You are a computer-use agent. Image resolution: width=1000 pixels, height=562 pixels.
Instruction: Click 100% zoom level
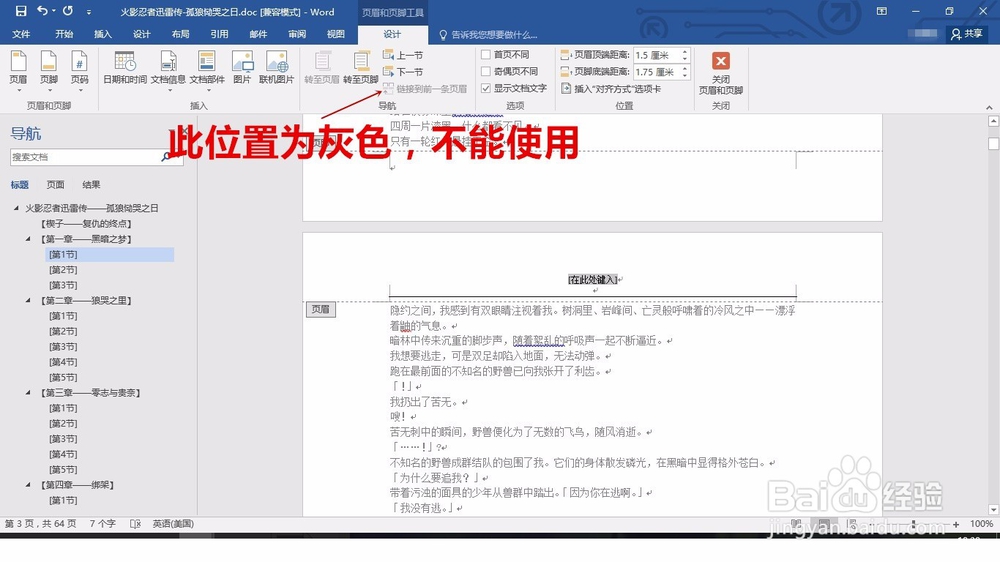(x=981, y=524)
